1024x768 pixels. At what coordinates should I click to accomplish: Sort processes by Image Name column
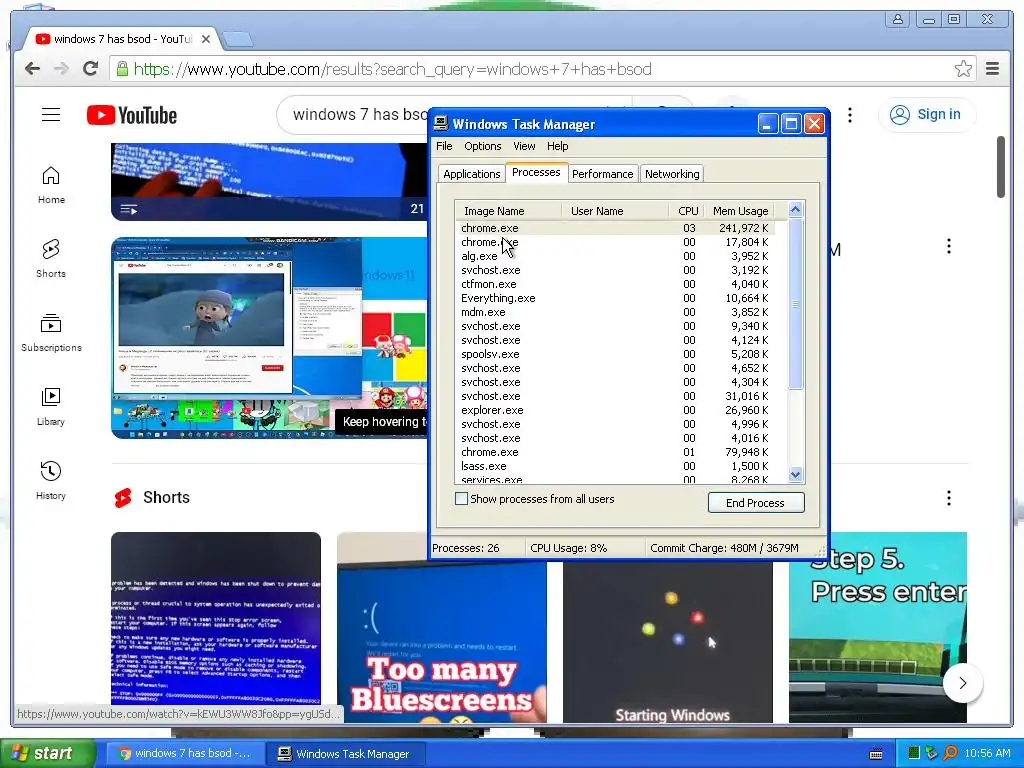click(x=508, y=211)
